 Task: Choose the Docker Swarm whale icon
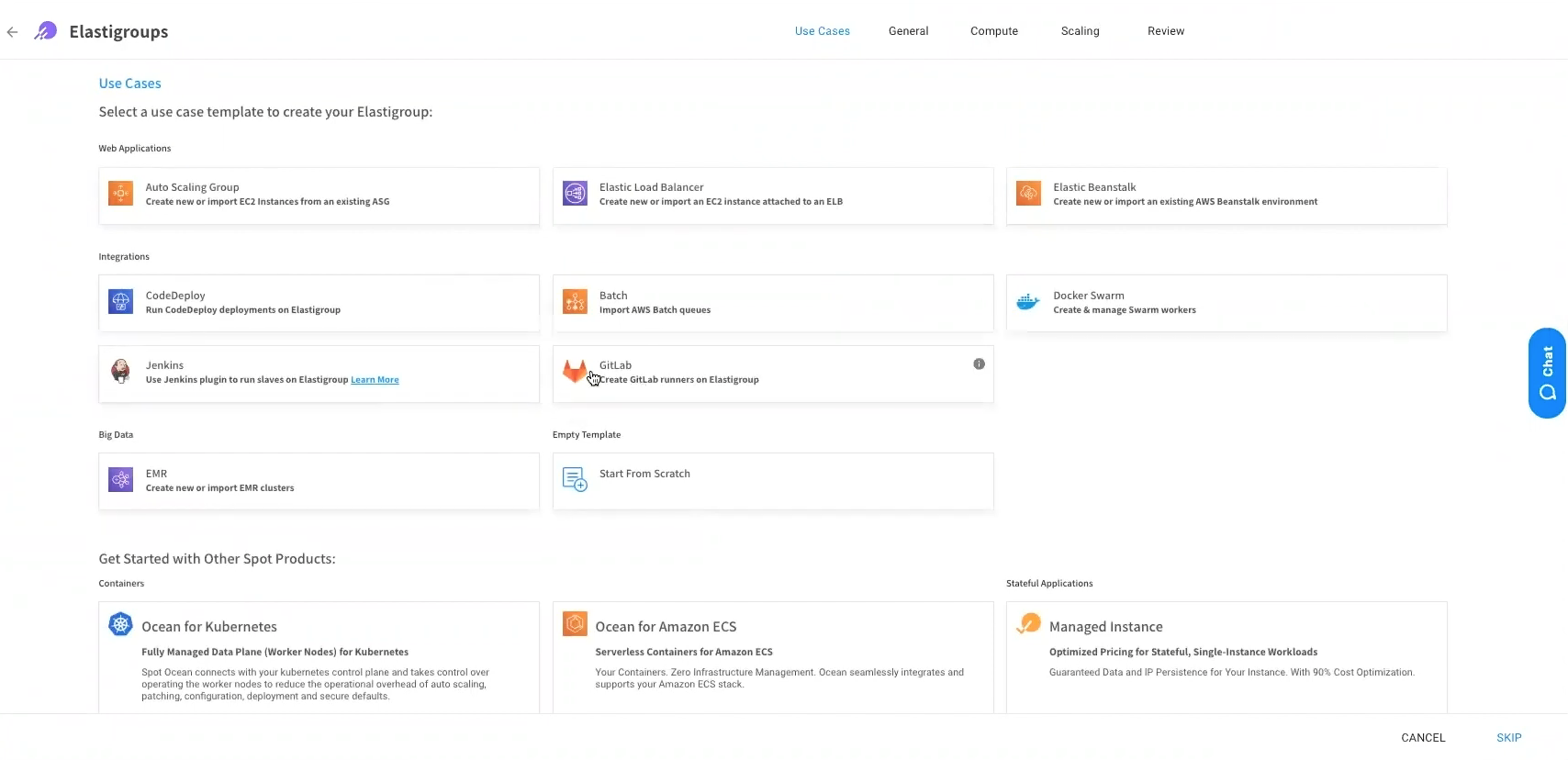pos(1028,302)
